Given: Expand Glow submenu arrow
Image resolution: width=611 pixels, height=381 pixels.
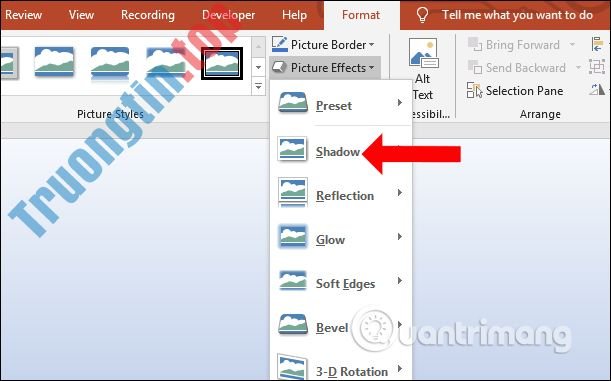Looking at the screenshot, I should click(400, 236).
